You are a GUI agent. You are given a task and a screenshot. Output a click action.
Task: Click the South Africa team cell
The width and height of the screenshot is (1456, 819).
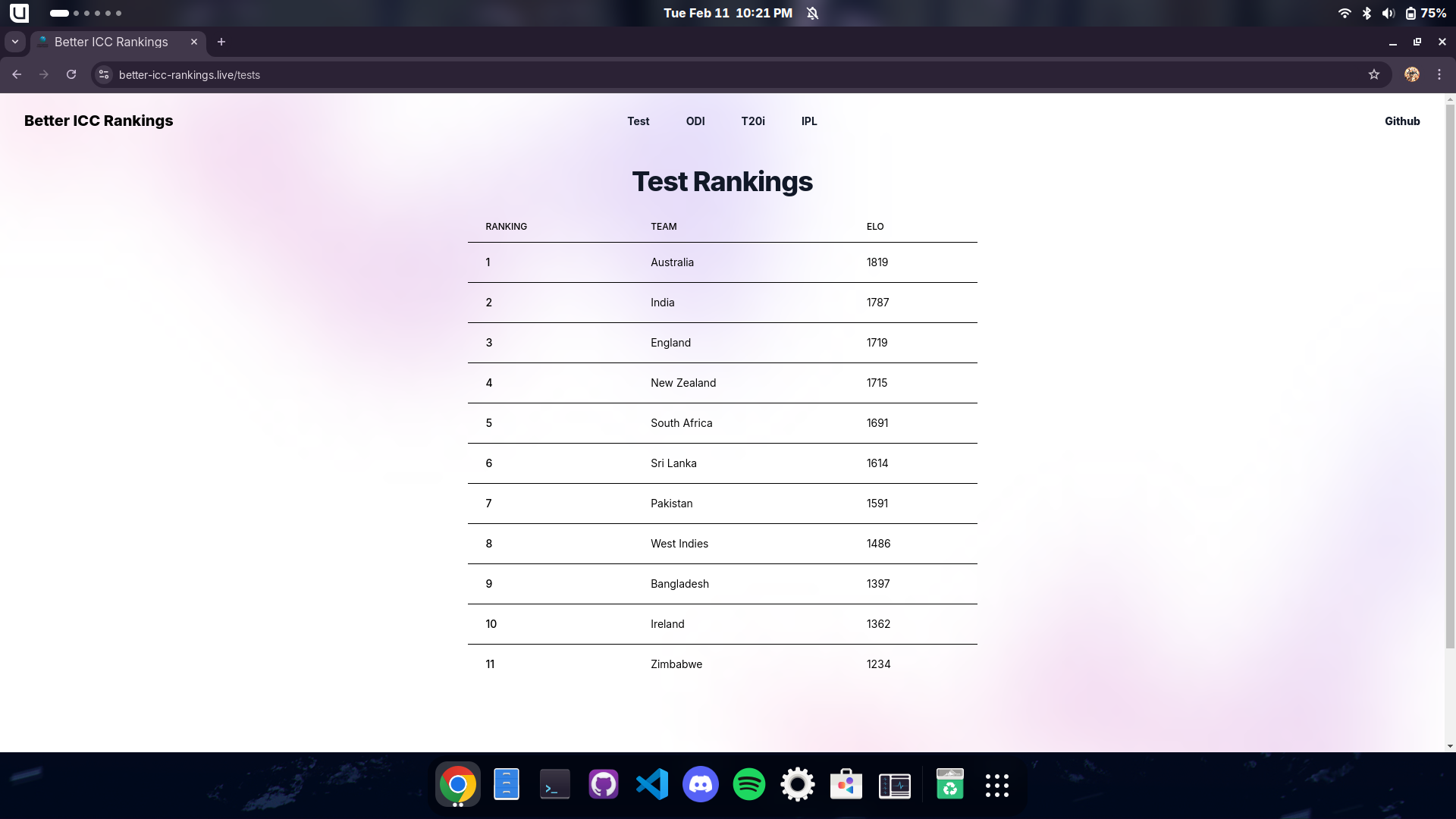681,423
